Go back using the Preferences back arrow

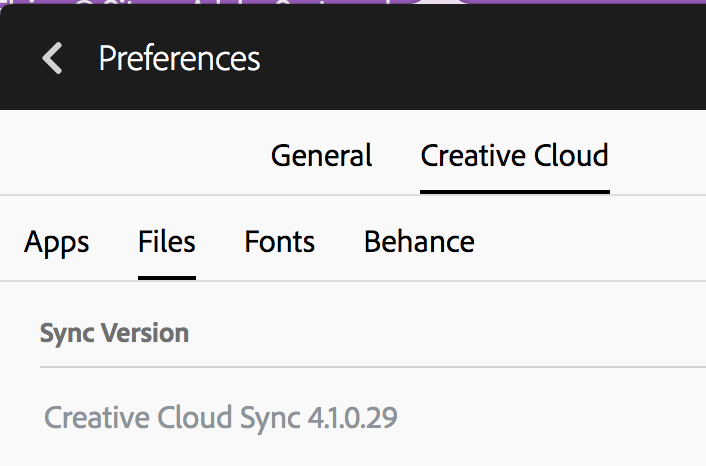52,58
